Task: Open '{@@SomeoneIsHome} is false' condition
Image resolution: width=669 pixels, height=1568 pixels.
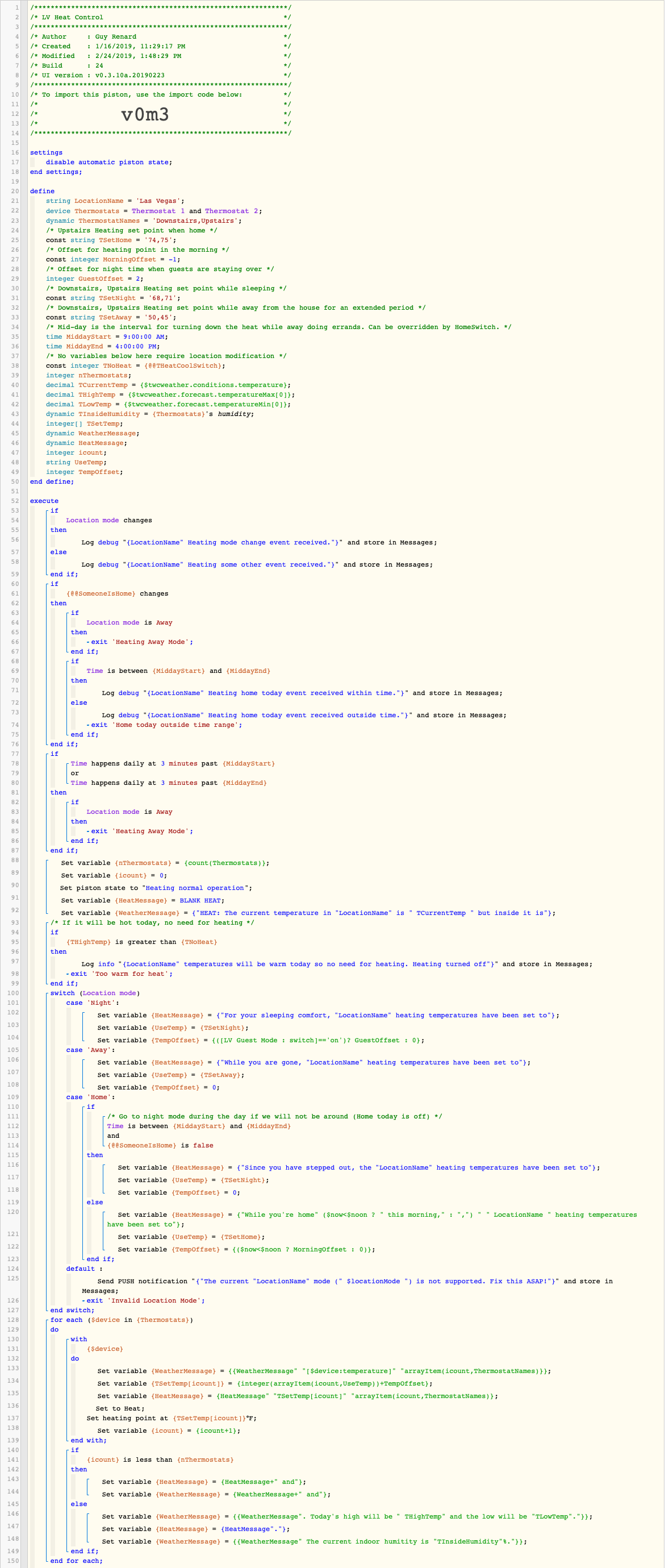Action: [161, 1146]
